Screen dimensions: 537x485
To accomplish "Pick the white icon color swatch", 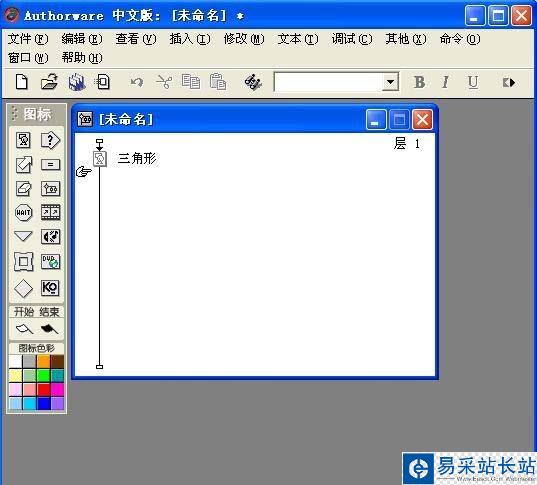I will 15,361.
